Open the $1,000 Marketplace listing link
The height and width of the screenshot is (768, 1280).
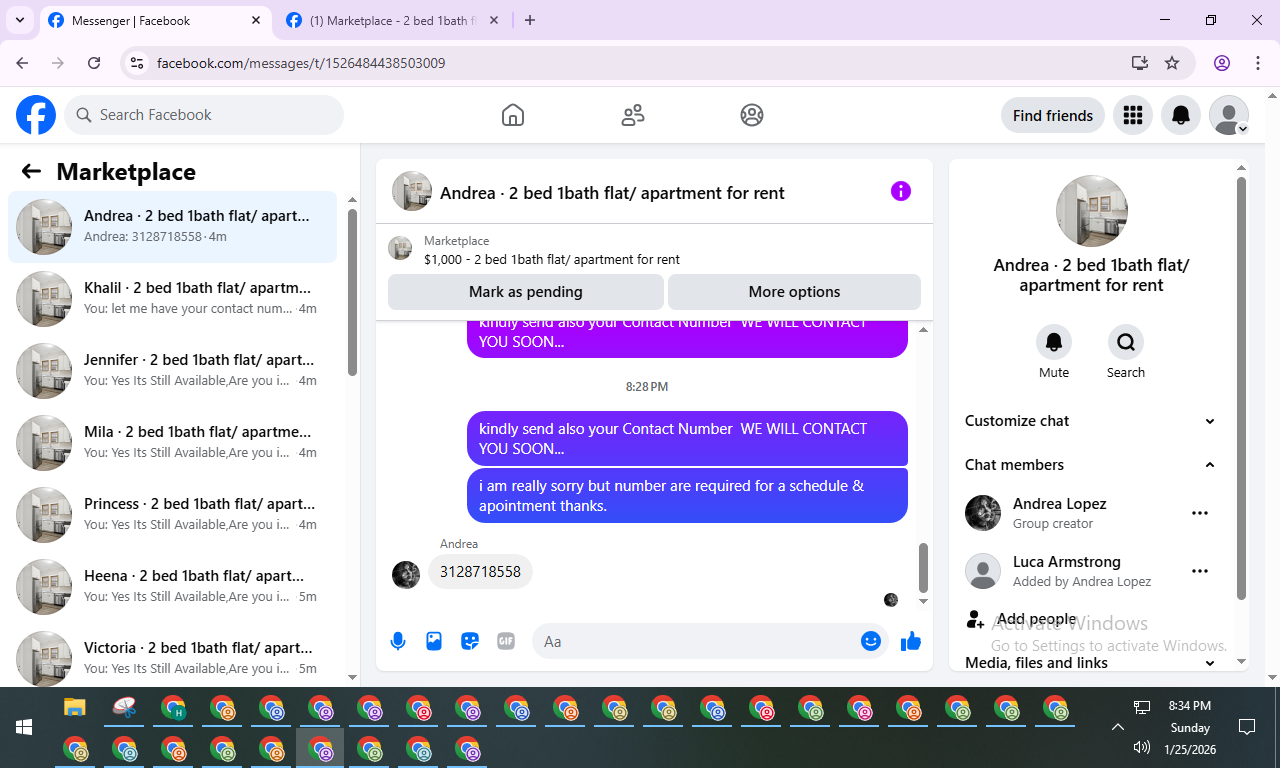click(x=552, y=259)
